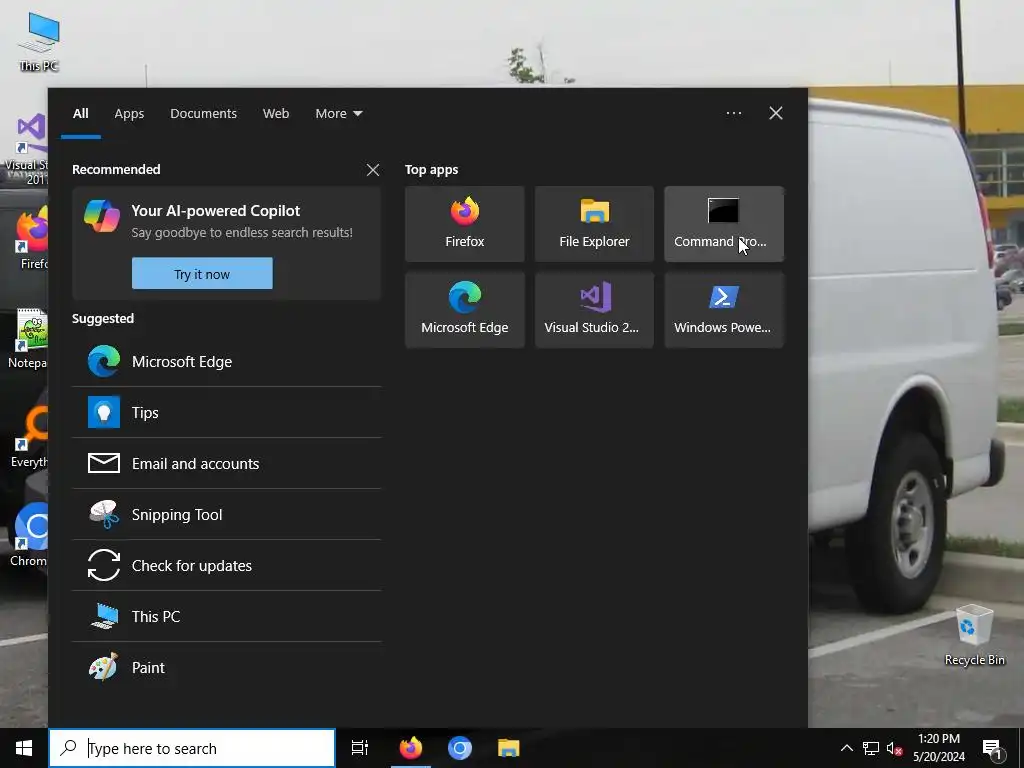Open the notification center icon

[992, 748]
